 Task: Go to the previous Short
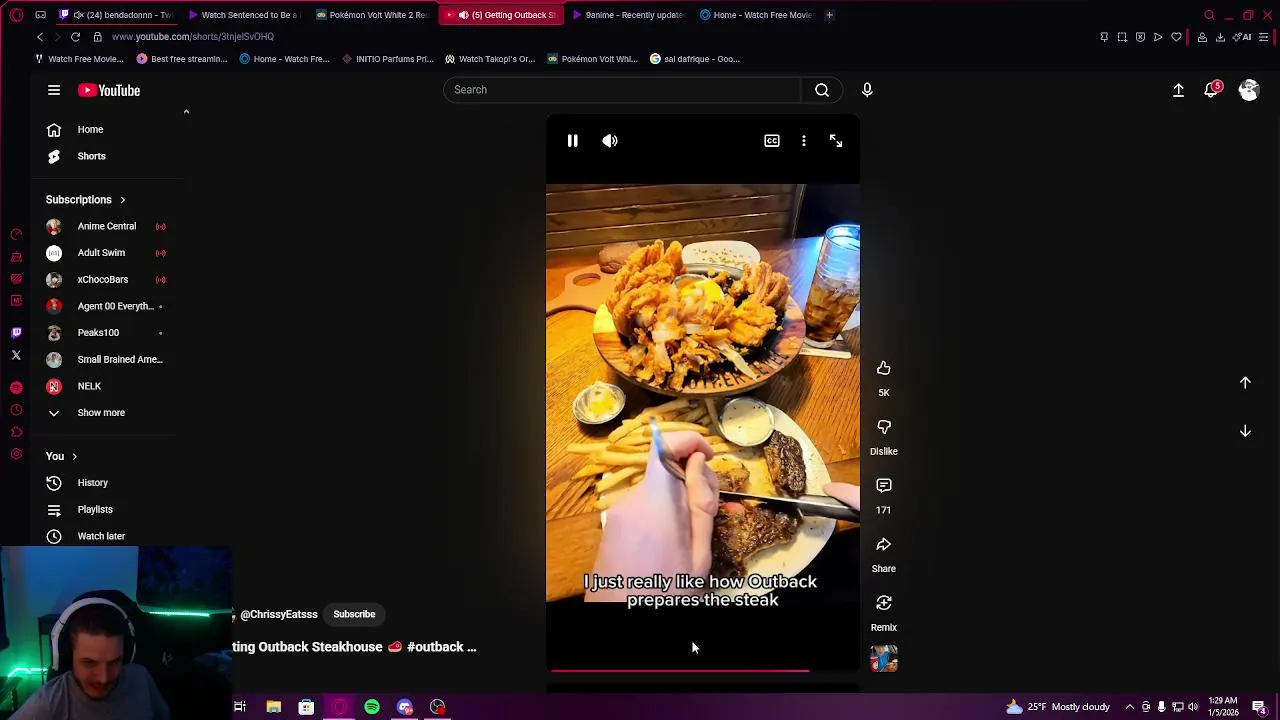(x=1245, y=382)
